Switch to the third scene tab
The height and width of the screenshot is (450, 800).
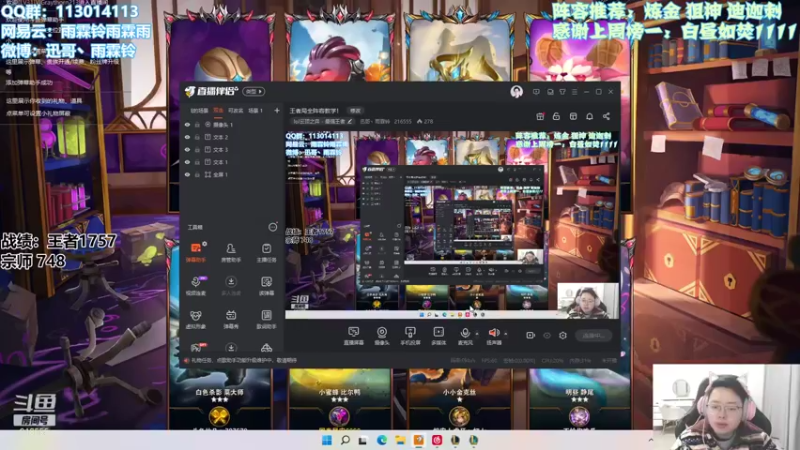235,110
